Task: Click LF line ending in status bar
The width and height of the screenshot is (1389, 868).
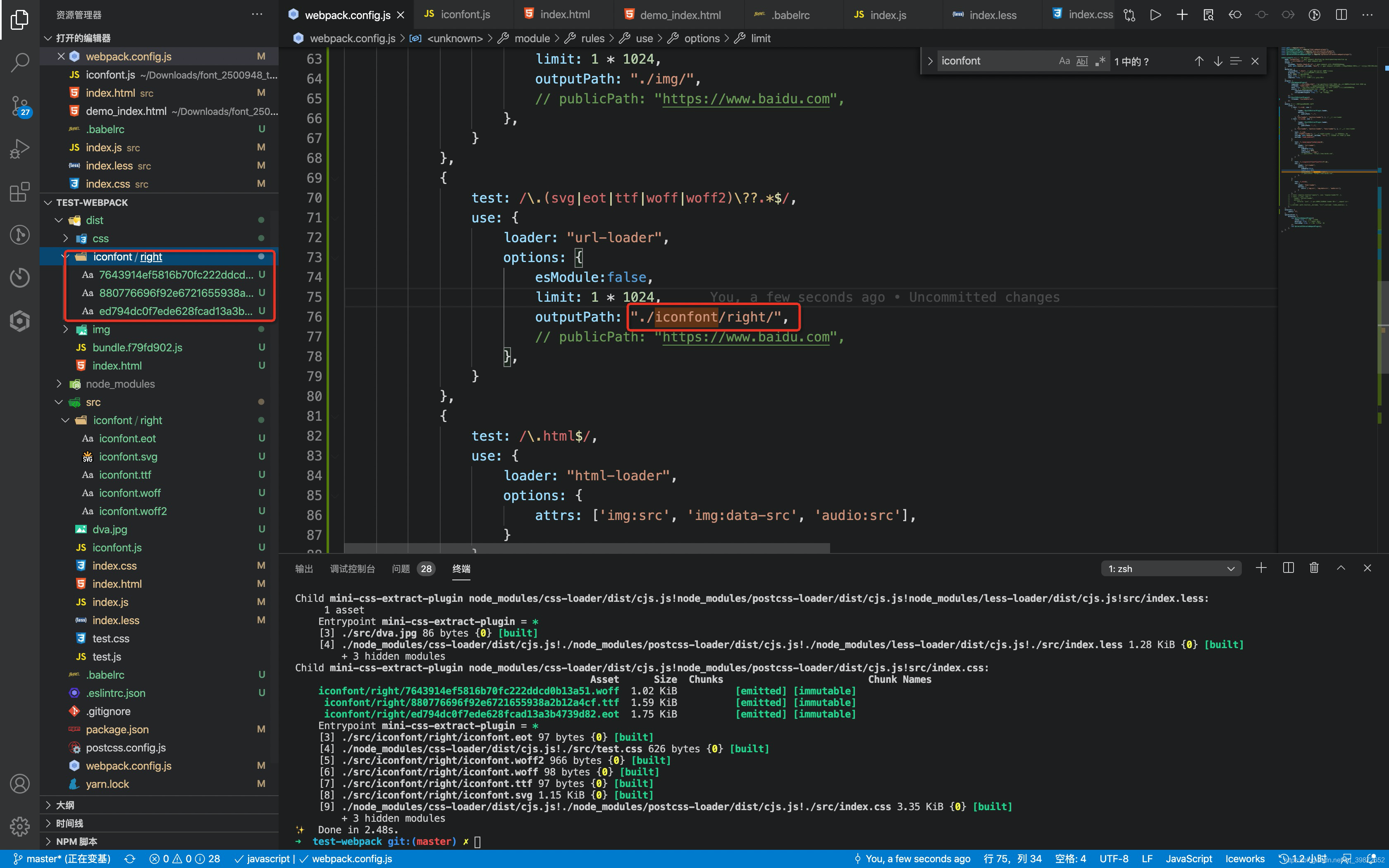Action: [x=1147, y=859]
